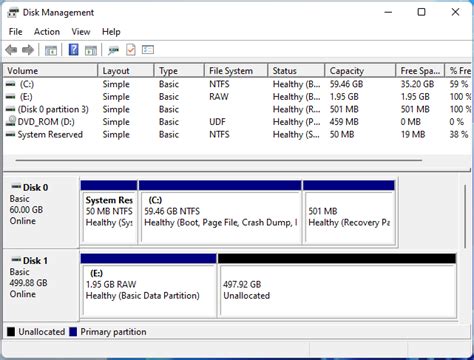
Task: Select the (C:) 59.46 GB NTFS partition block
Action: [x=220, y=212]
